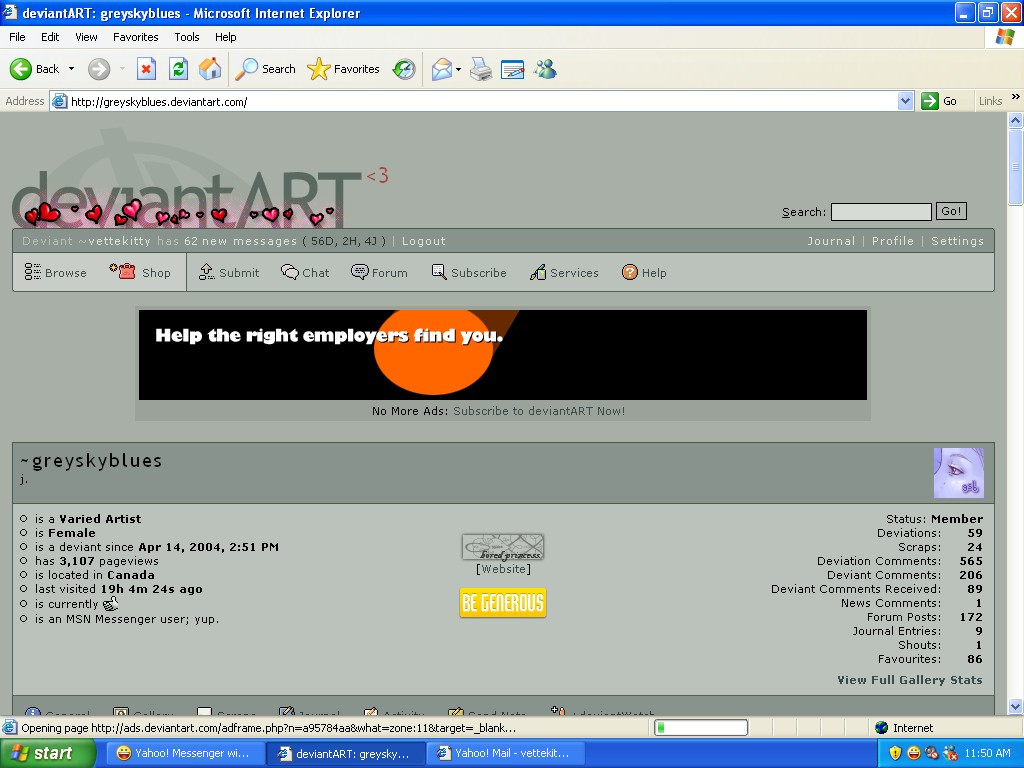The image size is (1024, 768).
Task: Open the Search magnifier toolbar button
Action: pyautogui.click(x=265, y=69)
